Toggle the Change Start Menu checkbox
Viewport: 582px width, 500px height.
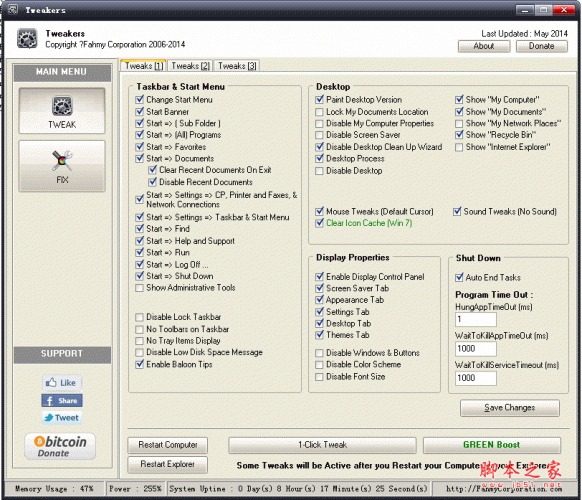tap(140, 99)
